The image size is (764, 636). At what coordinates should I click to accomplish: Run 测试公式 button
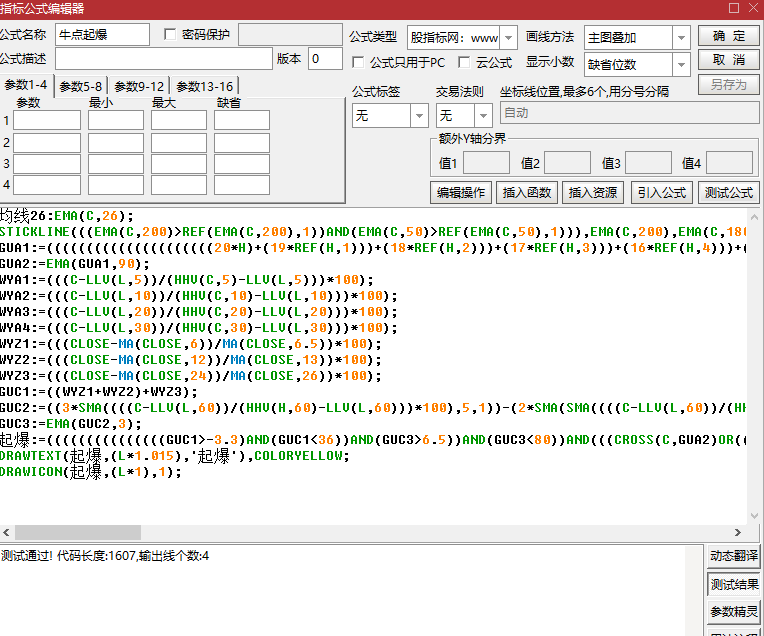(729, 193)
